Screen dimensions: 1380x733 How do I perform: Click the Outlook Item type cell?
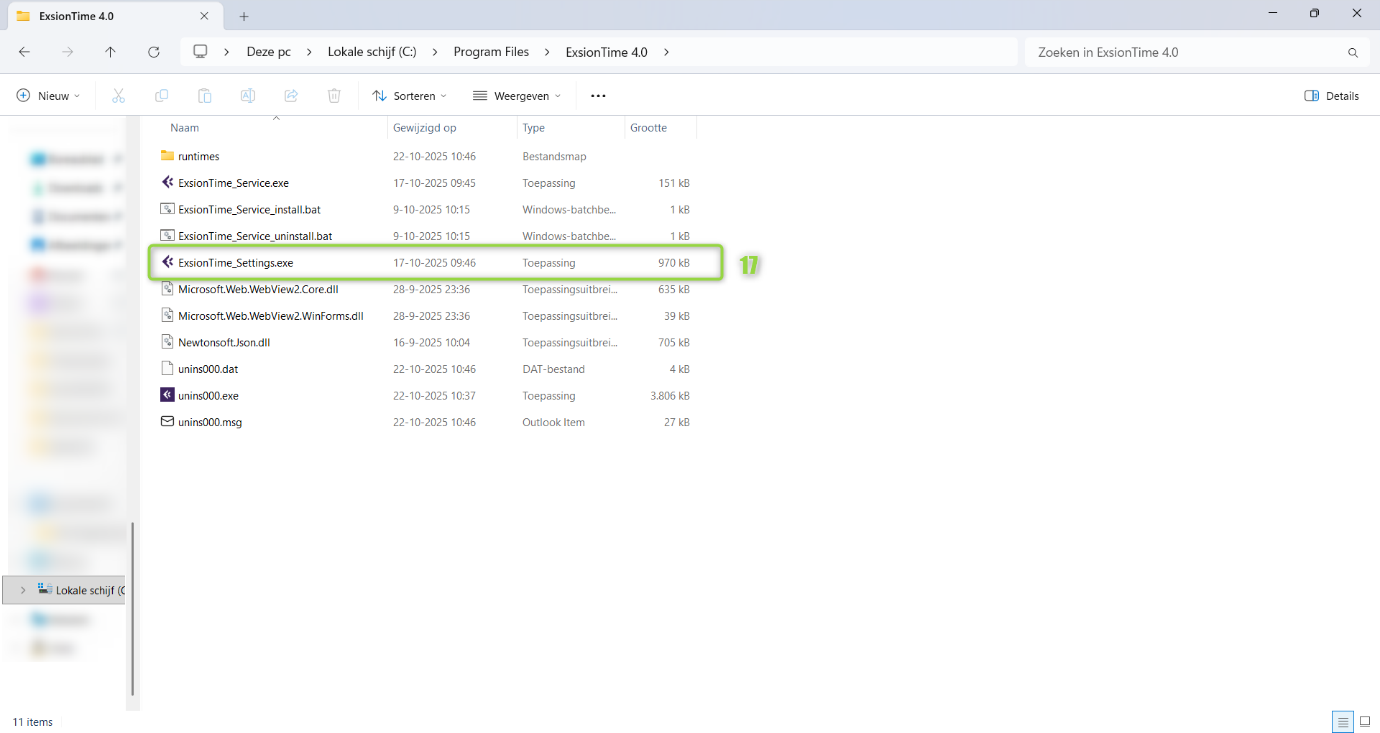[x=553, y=422]
